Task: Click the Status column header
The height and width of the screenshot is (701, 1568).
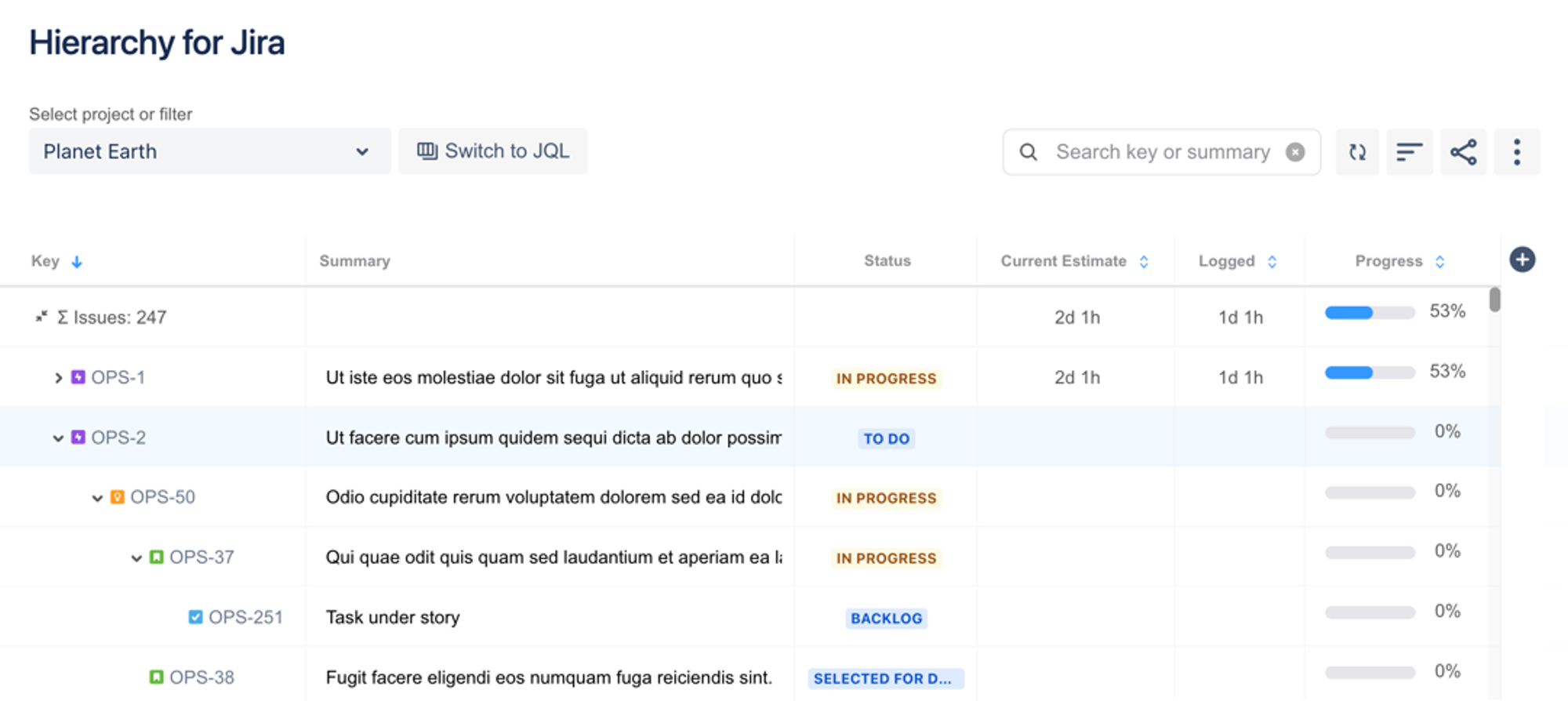Action: 887,261
